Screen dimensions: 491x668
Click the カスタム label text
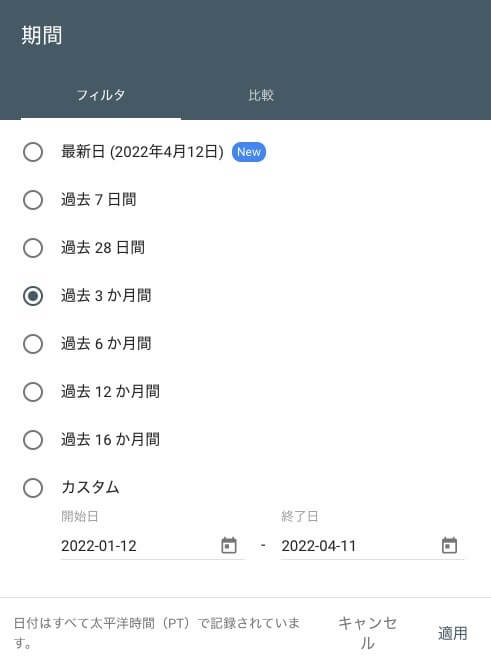(90, 487)
